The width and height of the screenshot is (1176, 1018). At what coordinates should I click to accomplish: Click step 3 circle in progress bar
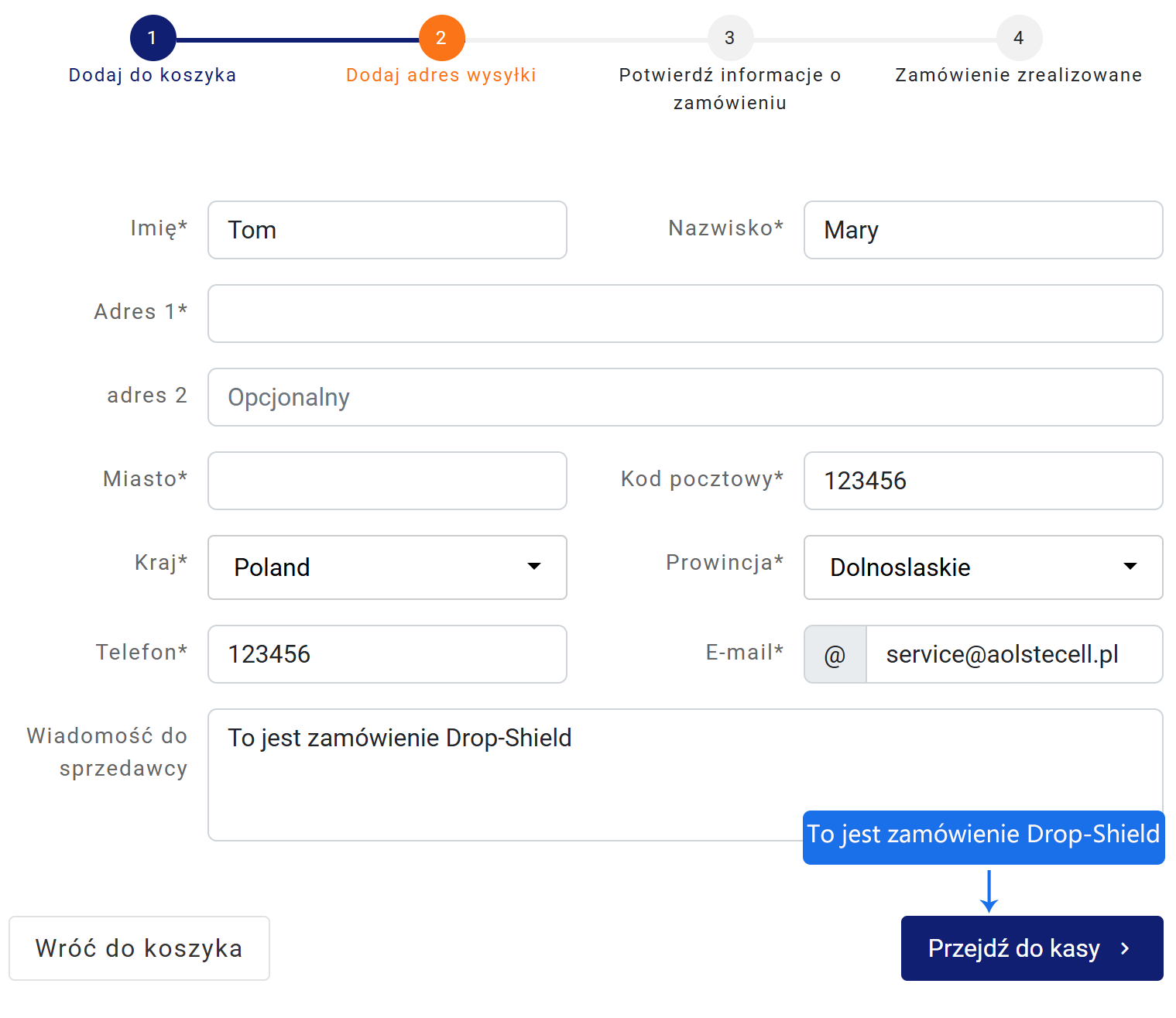coord(729,38)
